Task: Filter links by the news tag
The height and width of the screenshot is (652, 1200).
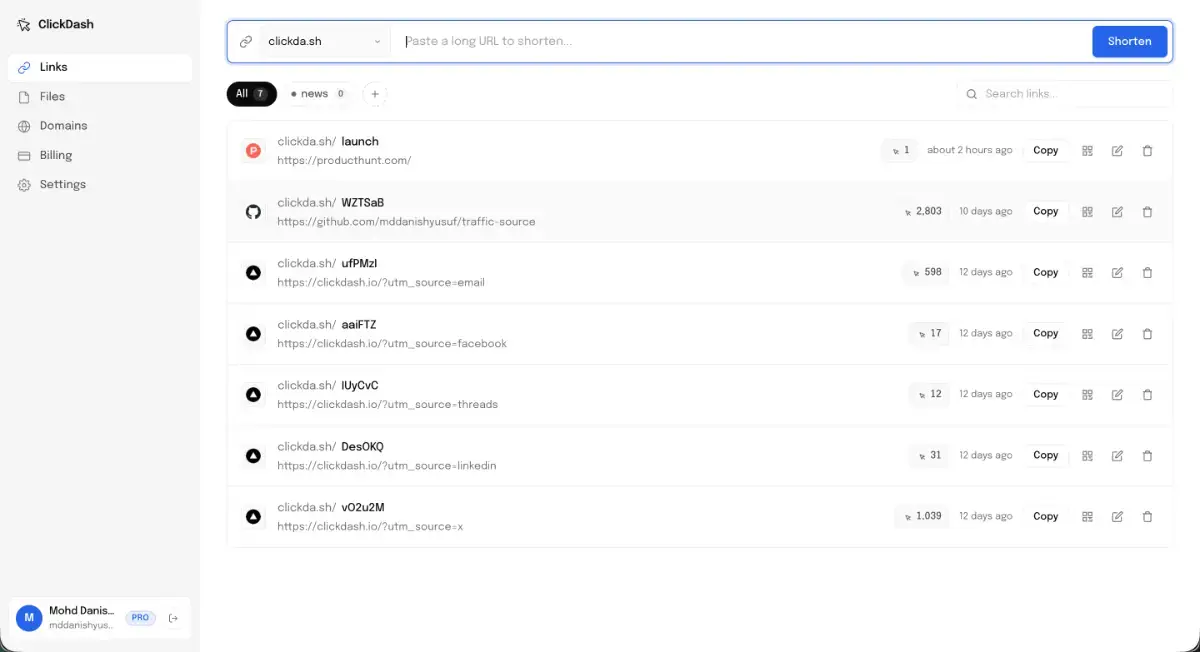Action: click(318, 94)
